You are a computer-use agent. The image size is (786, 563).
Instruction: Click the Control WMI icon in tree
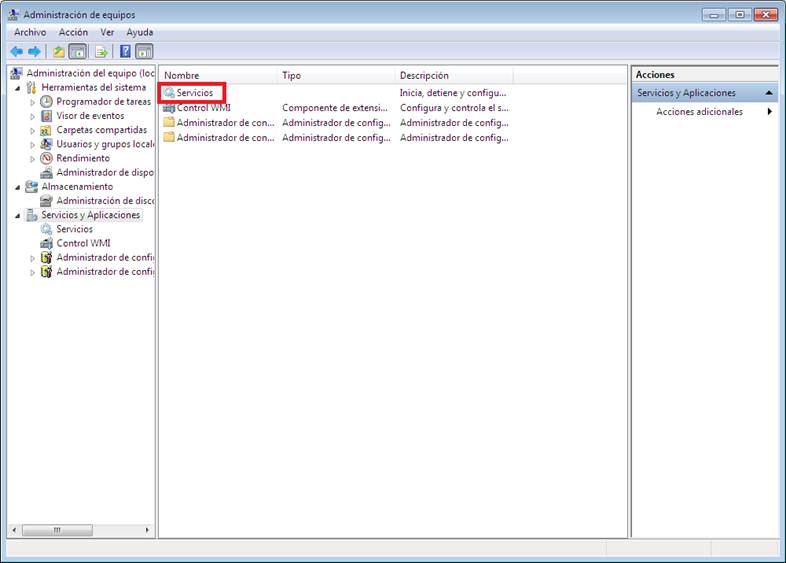46,243
